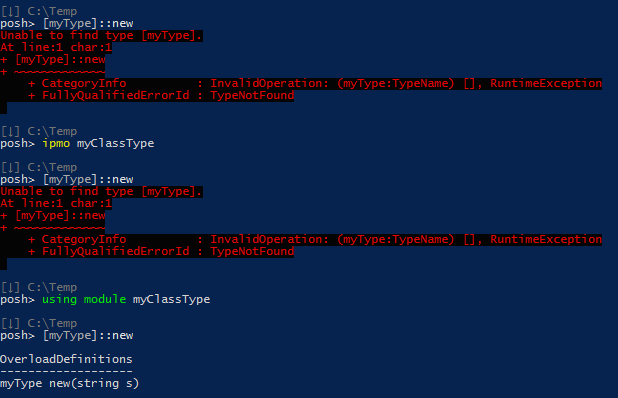This screenshot has width=618, height=398.
Task: Click the first [myType]::new command text
Action: click(88, 24)
